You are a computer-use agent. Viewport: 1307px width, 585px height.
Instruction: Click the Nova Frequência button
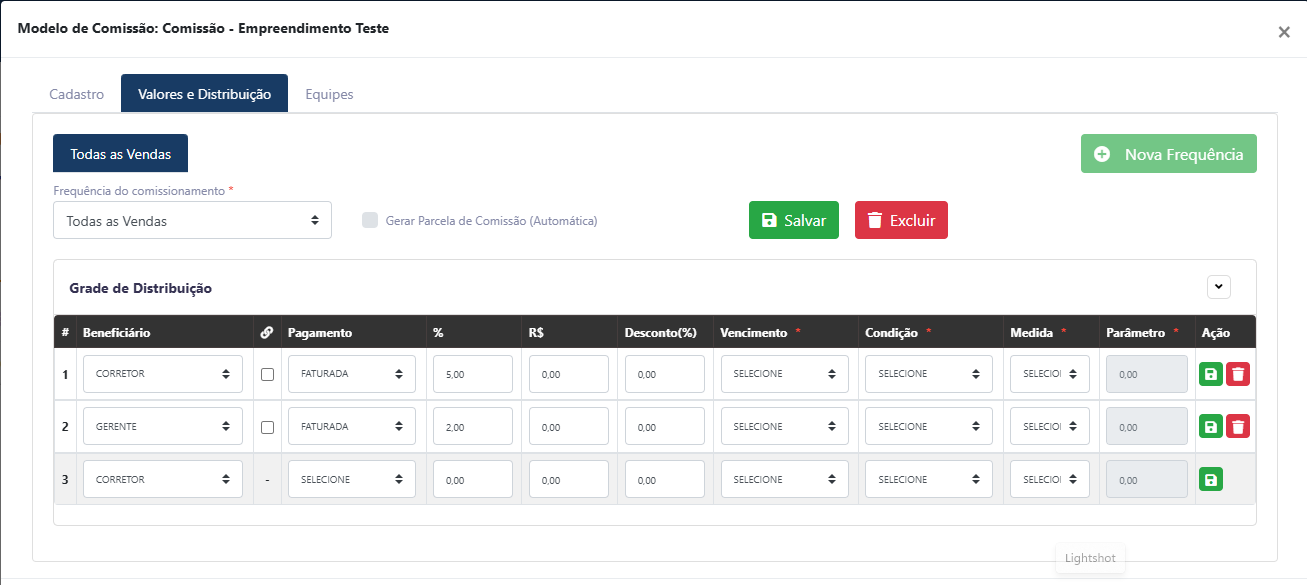click(1169, 154)
